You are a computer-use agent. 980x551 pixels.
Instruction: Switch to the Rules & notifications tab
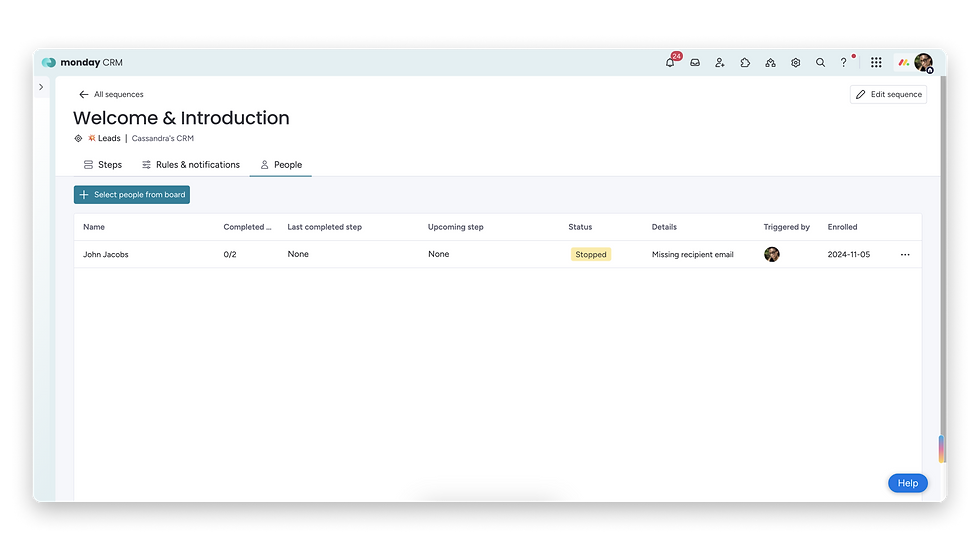tap(191, 165)
